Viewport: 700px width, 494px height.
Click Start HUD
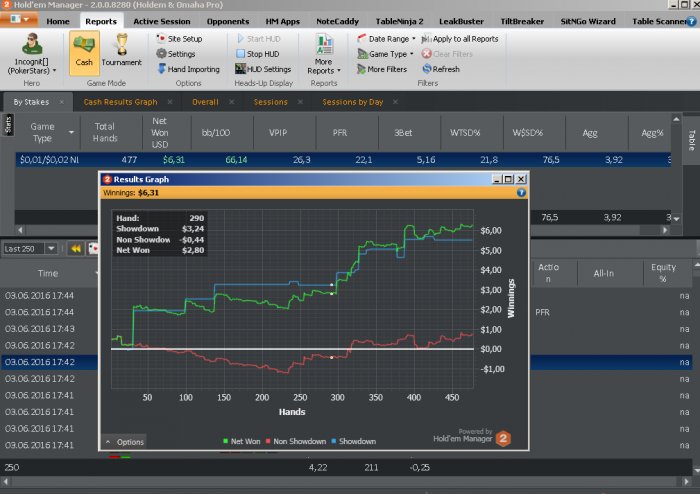(x=258, y=39)
